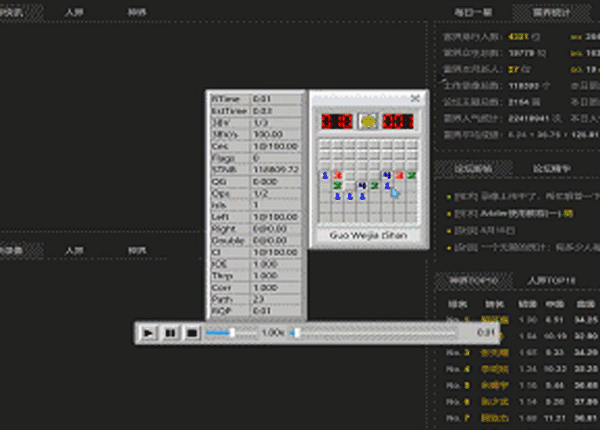Image resolution: width=600 pixels, height=430 pixels.
Task: Click the player name Guo Weijia Ethan
Action: [x=368, y=235]
